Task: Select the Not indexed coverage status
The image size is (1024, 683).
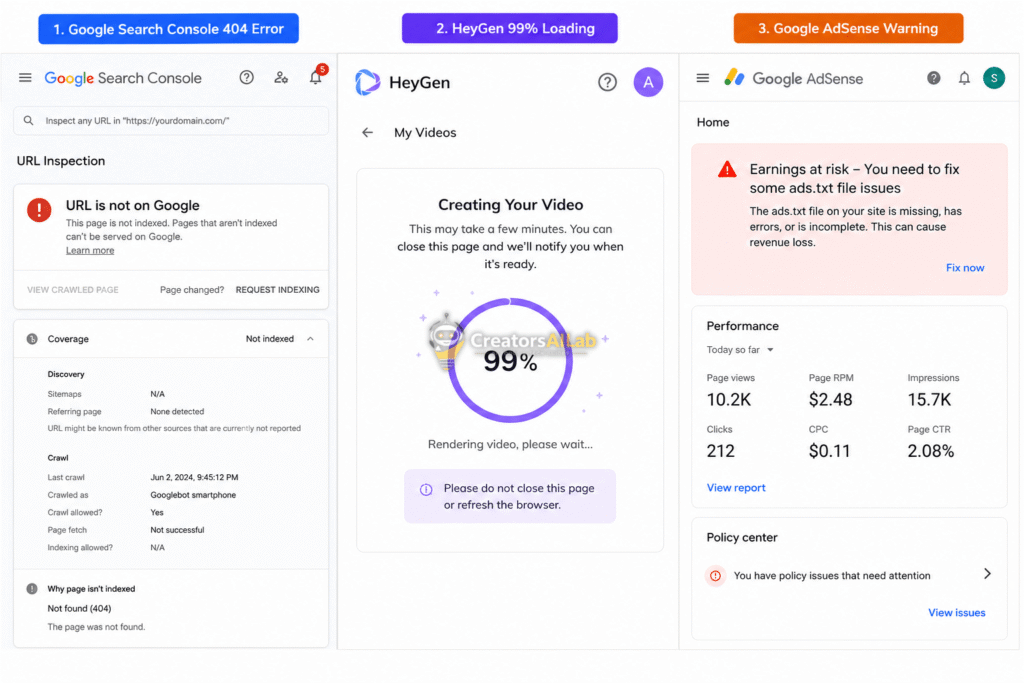Action: [x=270, y=339]
